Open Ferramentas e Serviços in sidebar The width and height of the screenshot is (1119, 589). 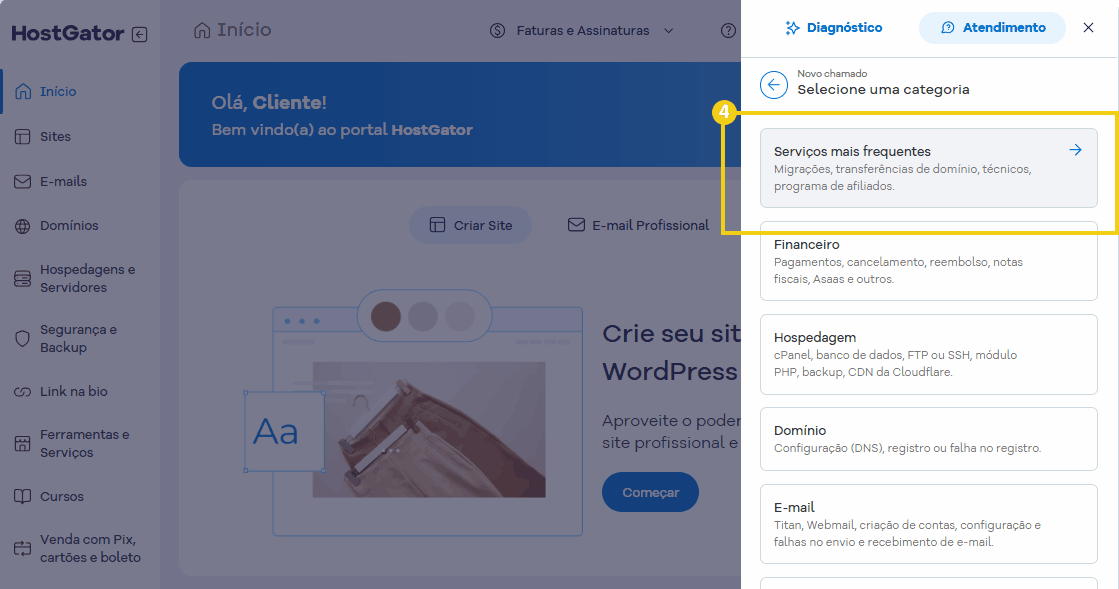[x=84, y=443]
